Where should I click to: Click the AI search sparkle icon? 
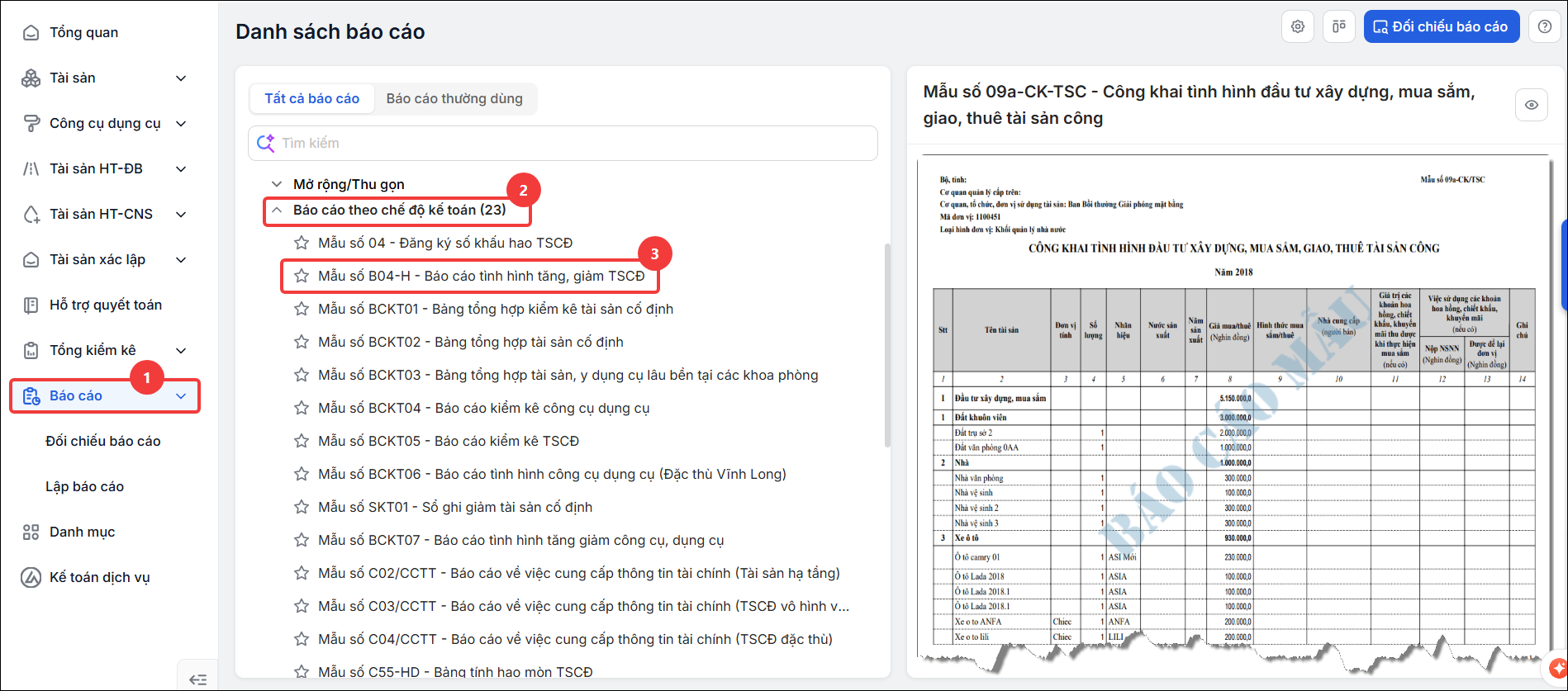coord(265,143)
